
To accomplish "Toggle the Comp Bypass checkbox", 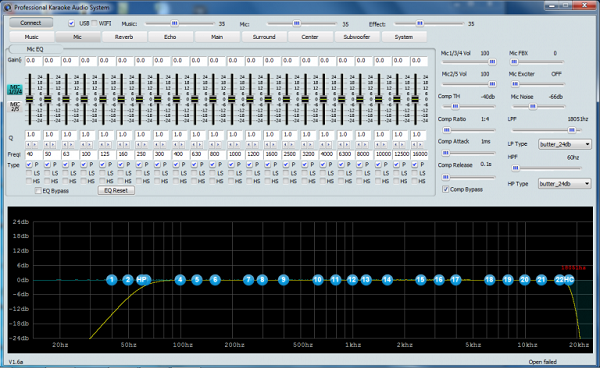I will (x=445, y=189).
